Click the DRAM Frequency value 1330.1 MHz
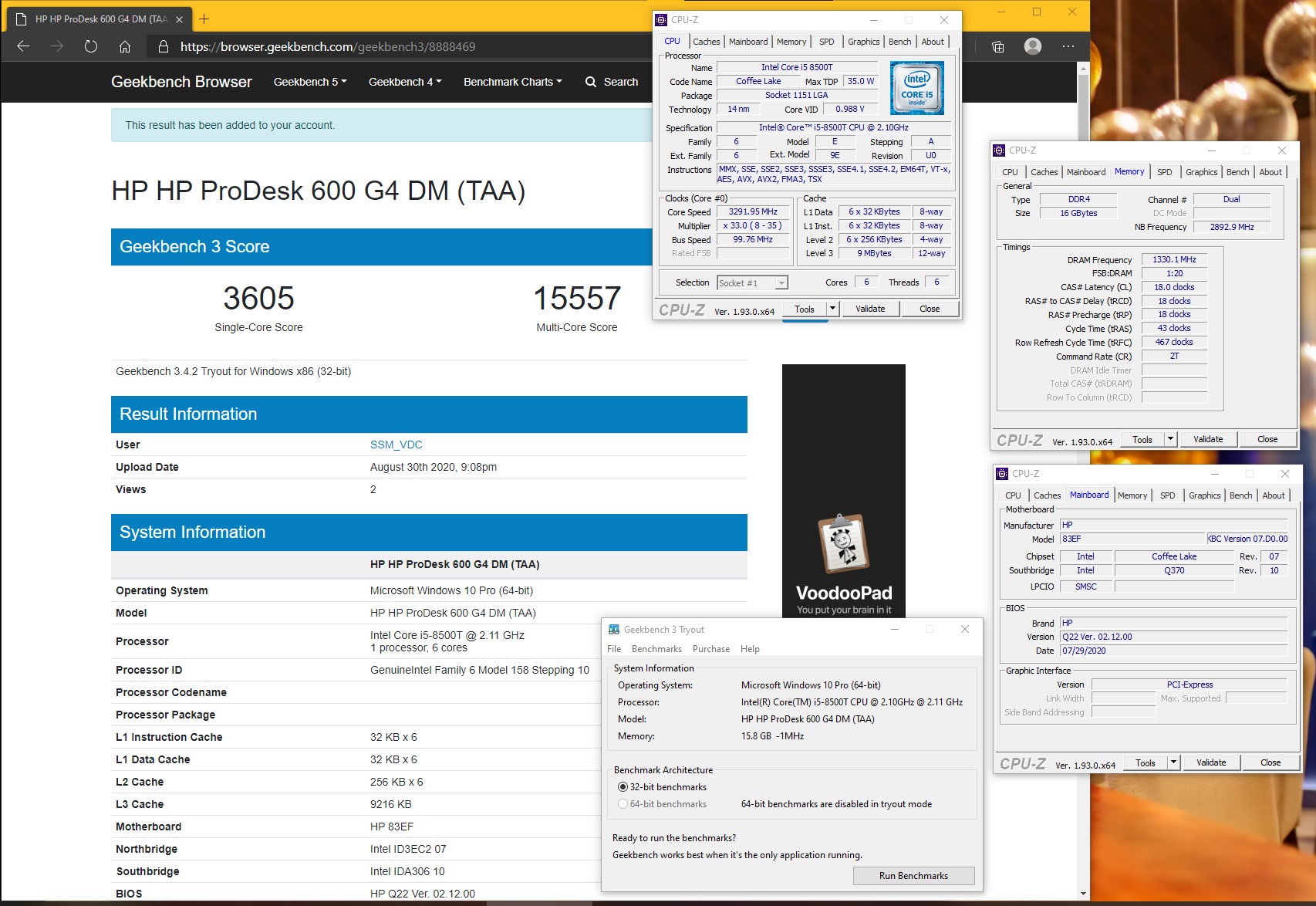 point(1174,259)
